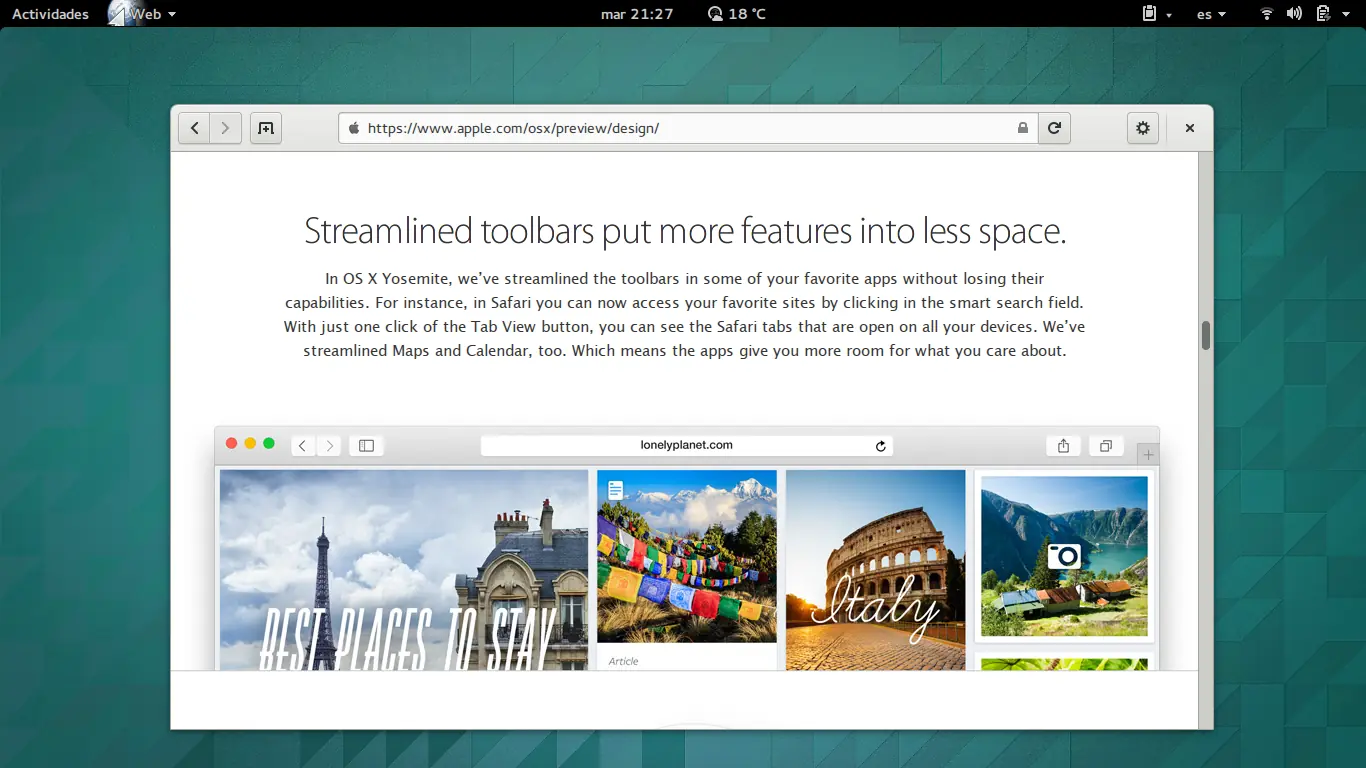
Task: Click the 'Streamlined toolbars' heading text
Action: pyautogui.click(x=685, y=231)
